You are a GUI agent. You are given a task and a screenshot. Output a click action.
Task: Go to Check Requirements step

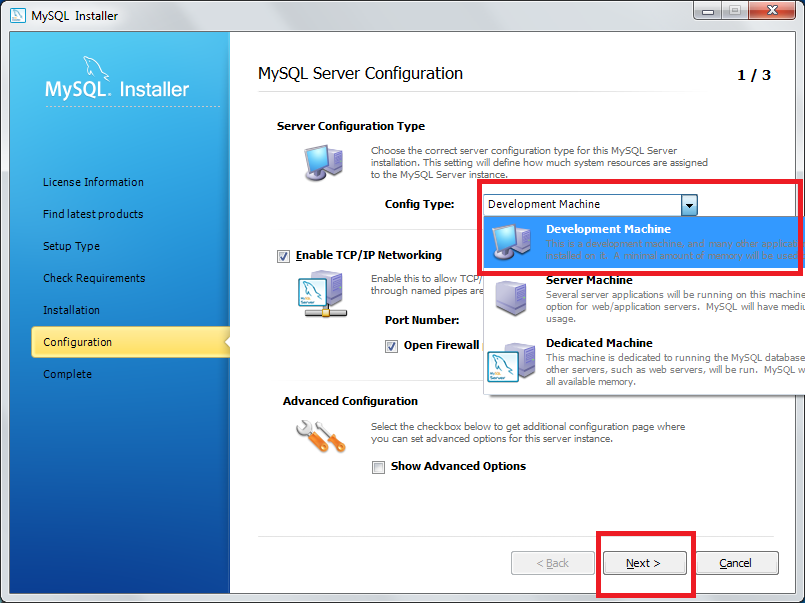tap(94, 278)
